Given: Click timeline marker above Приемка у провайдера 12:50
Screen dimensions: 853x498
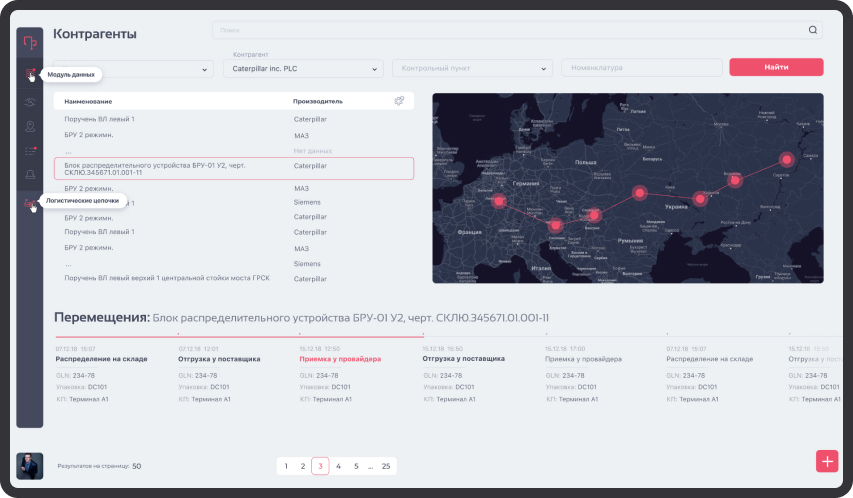Looking at the screenshot, I should tap(300, 334).
